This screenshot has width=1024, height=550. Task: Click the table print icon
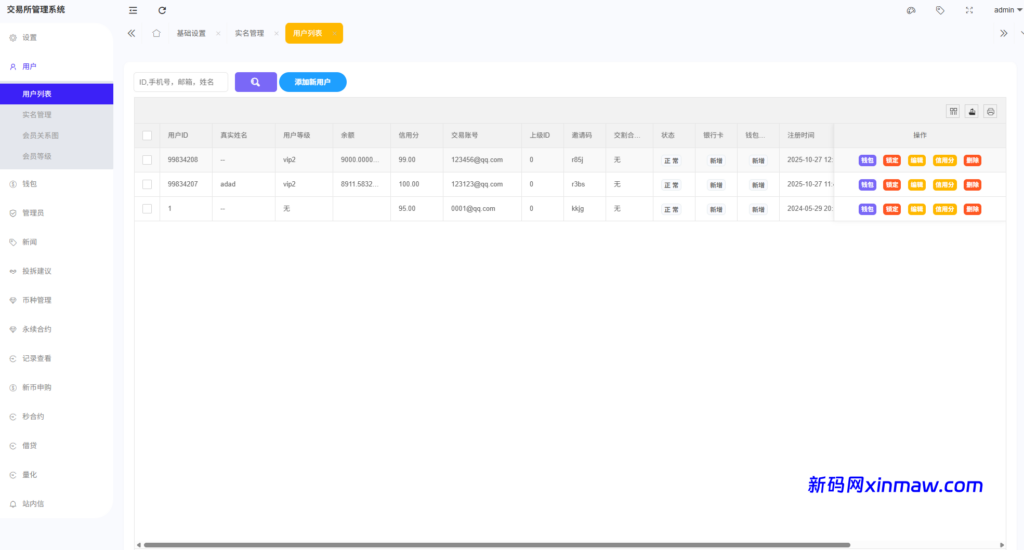[990, 112]
